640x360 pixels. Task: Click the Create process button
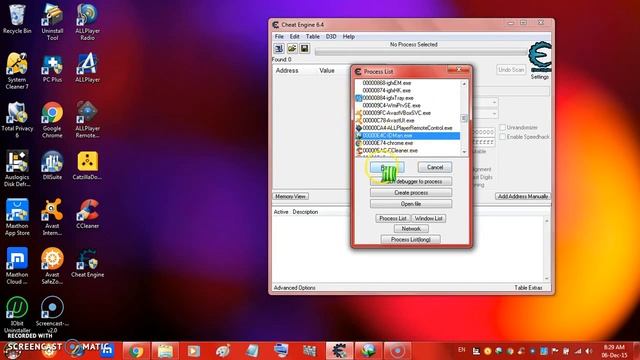(411, 192)
